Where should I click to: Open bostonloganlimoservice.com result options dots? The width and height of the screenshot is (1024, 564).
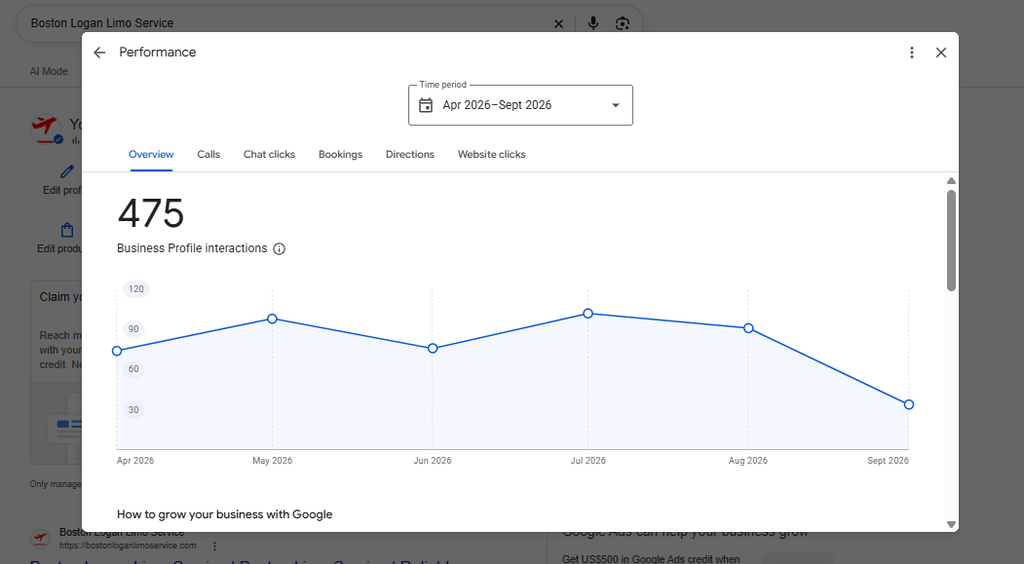(214, 546)
